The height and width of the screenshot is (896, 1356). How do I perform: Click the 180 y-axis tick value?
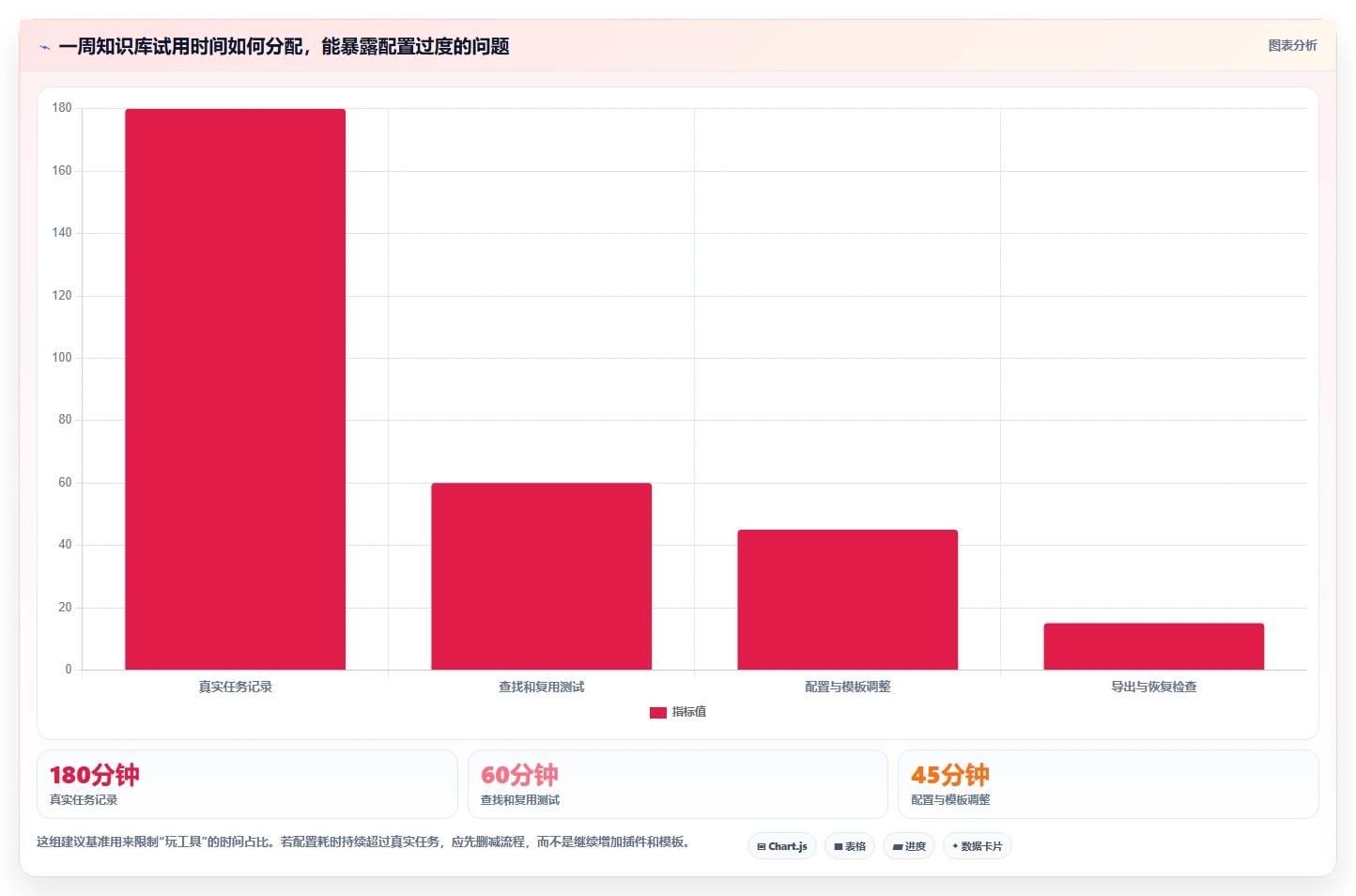62,108
